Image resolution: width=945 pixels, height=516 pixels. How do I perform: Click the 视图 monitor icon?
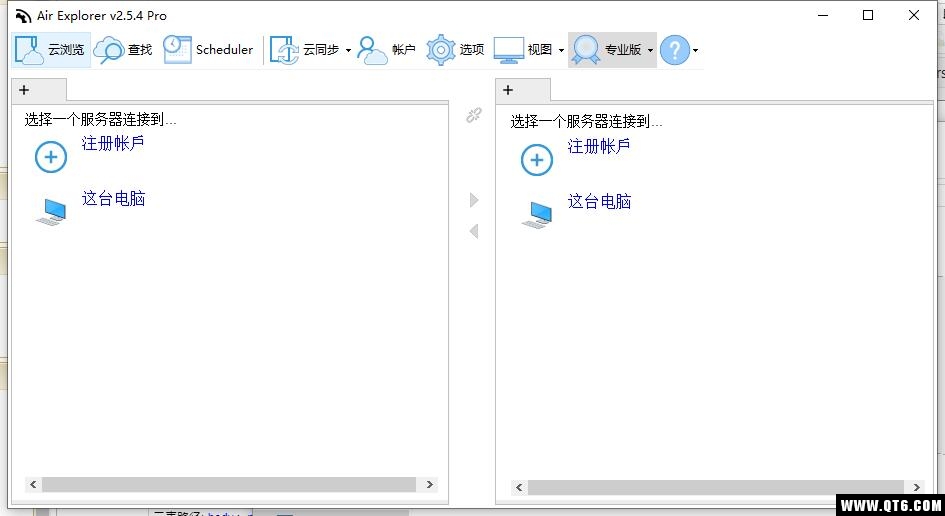(x=509, y=50)
